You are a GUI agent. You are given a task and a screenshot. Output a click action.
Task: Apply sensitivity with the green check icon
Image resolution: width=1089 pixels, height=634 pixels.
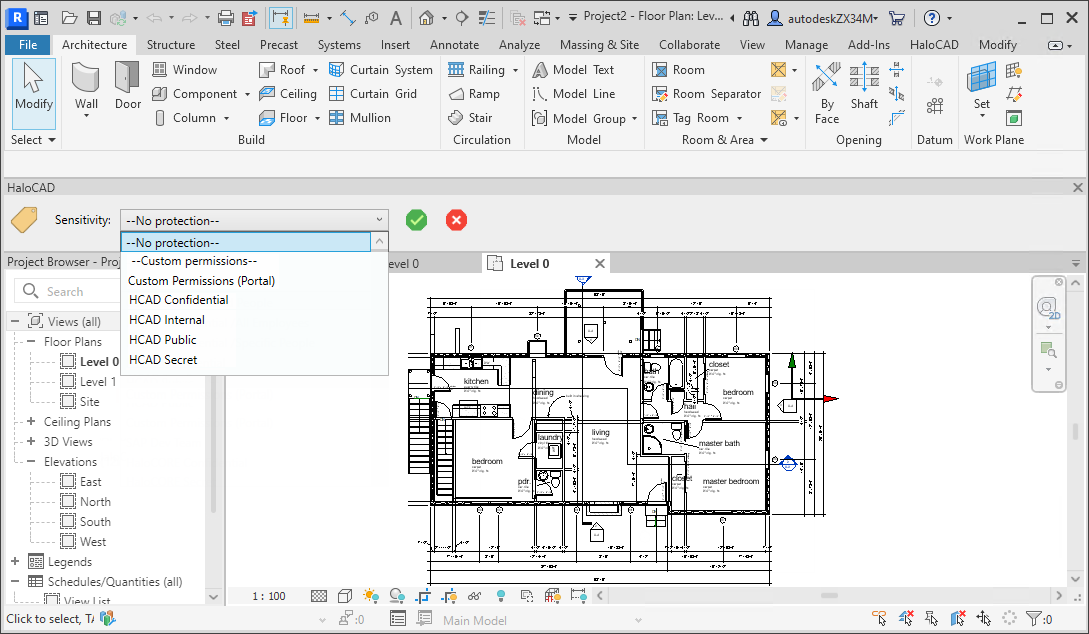(x=417, y=220)
